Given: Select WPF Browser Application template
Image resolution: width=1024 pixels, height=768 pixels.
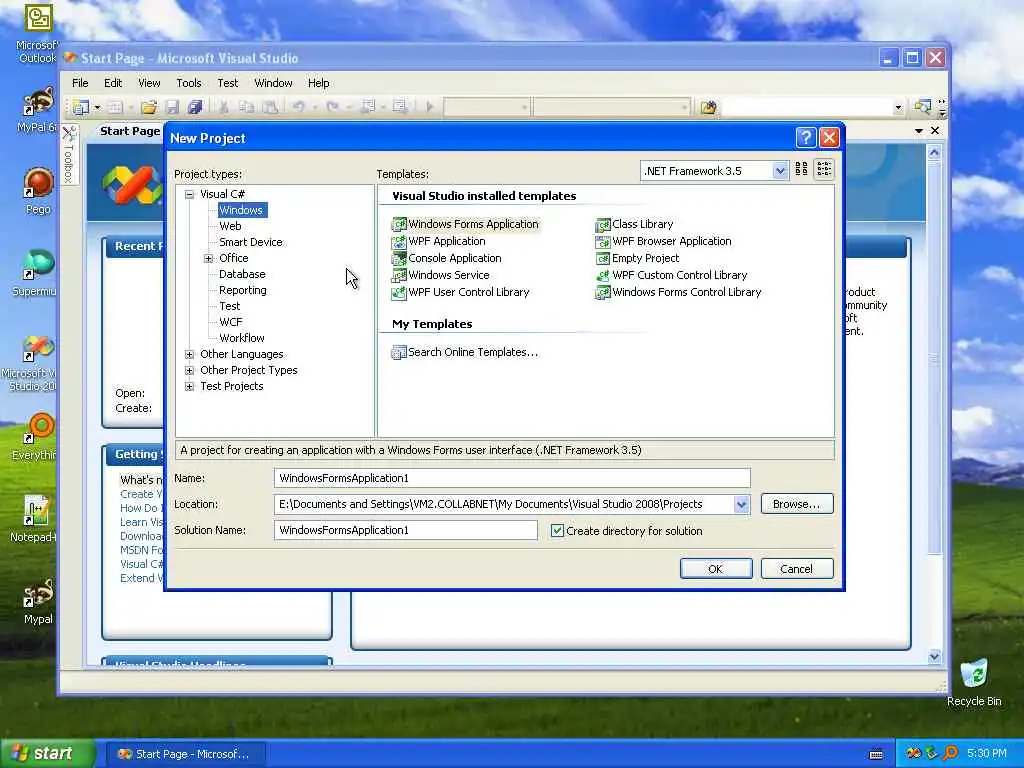Looking at the screenshot, I should [664, 241].
